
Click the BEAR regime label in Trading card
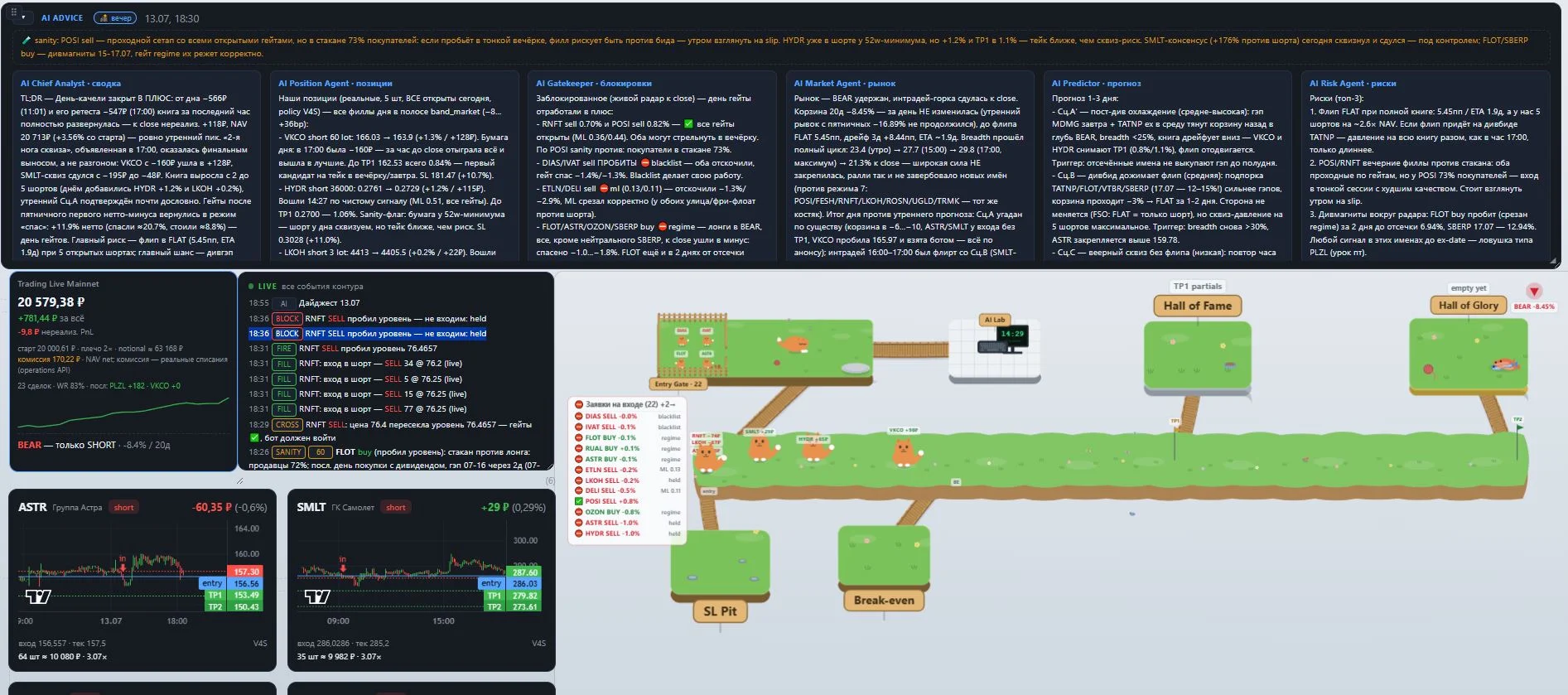29,445
